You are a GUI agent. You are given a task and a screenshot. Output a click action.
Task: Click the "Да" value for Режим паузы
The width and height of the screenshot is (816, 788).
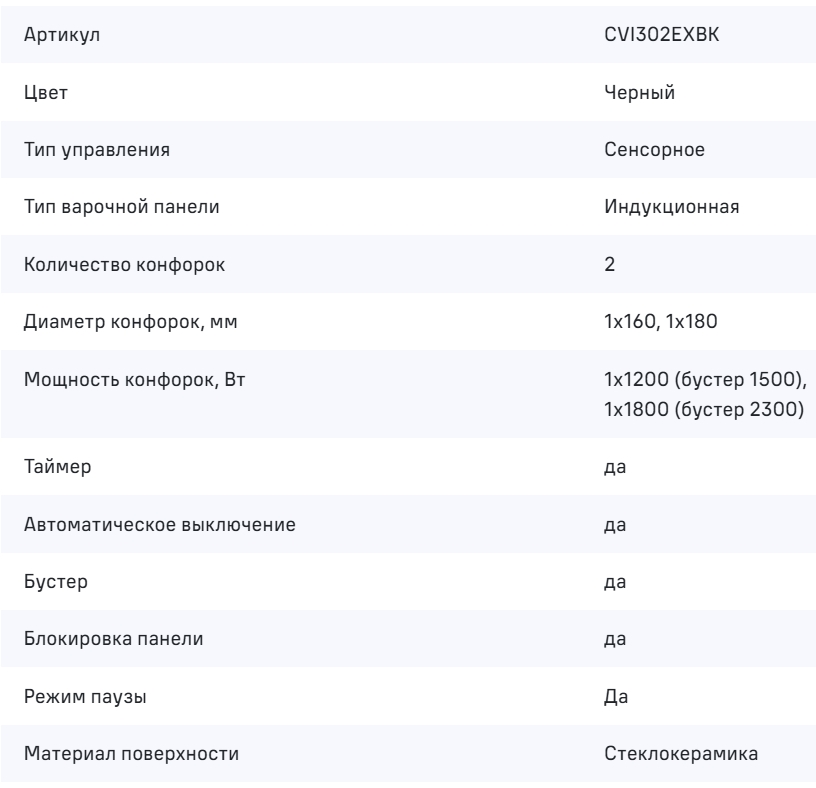click(615, 697)
